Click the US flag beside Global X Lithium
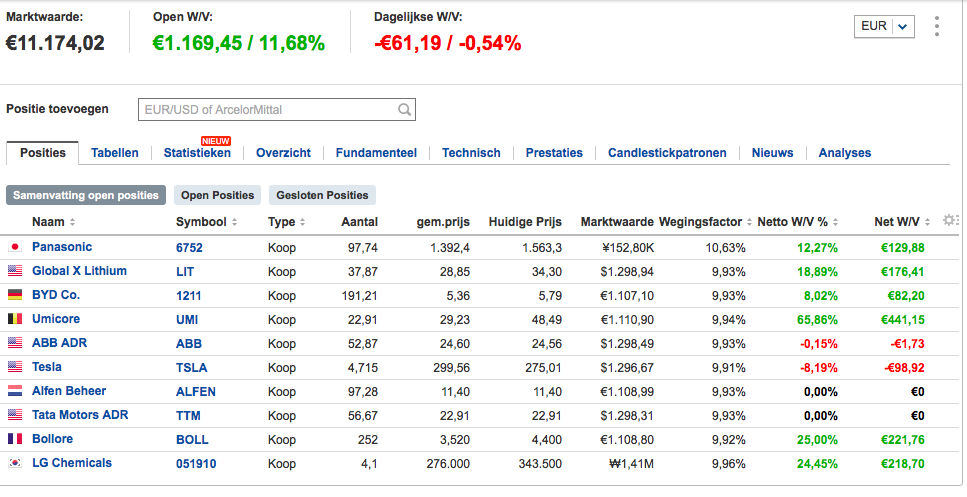The width and height of the screenshot is (967, 497). pyautogui.click(x=15, y=271)
